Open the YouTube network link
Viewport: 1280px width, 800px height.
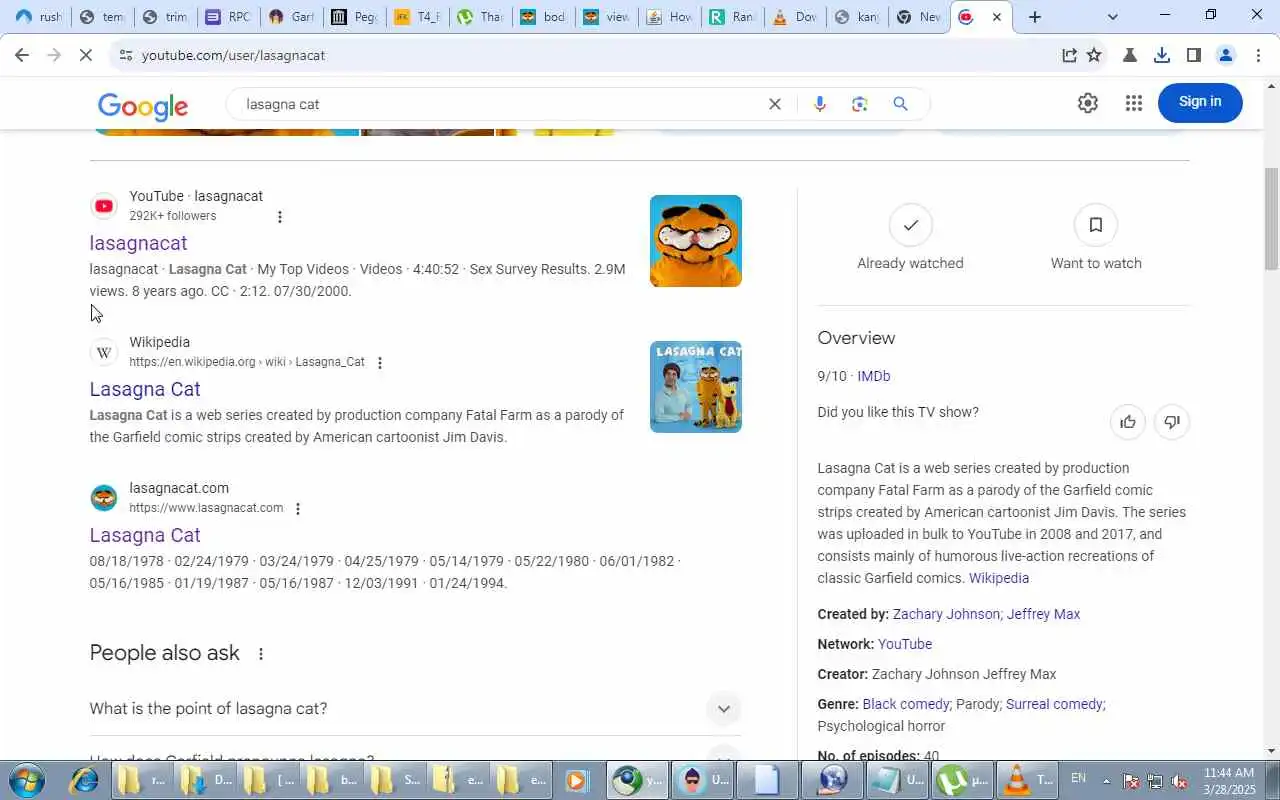[905, 644]
